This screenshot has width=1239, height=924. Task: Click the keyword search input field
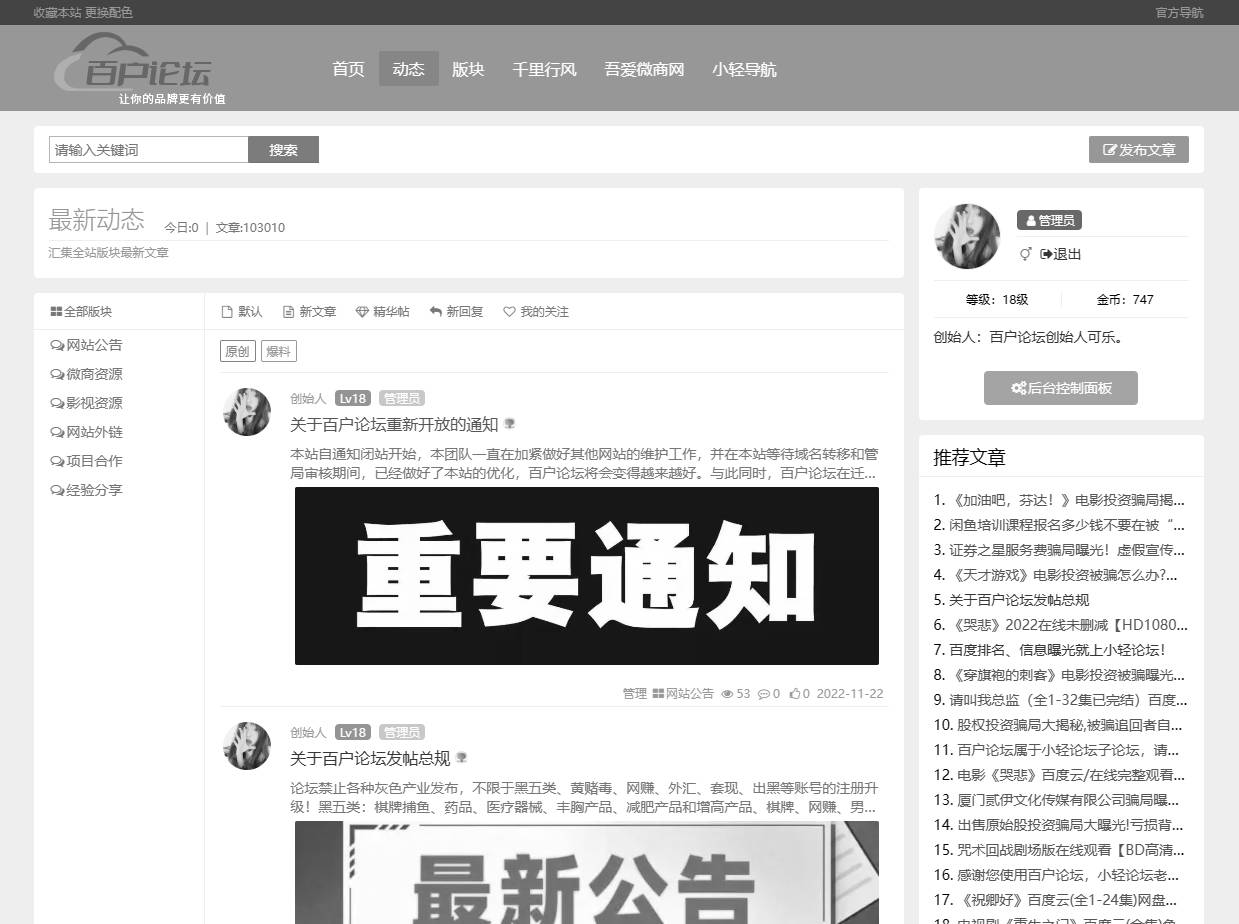(x=148, y=150)
